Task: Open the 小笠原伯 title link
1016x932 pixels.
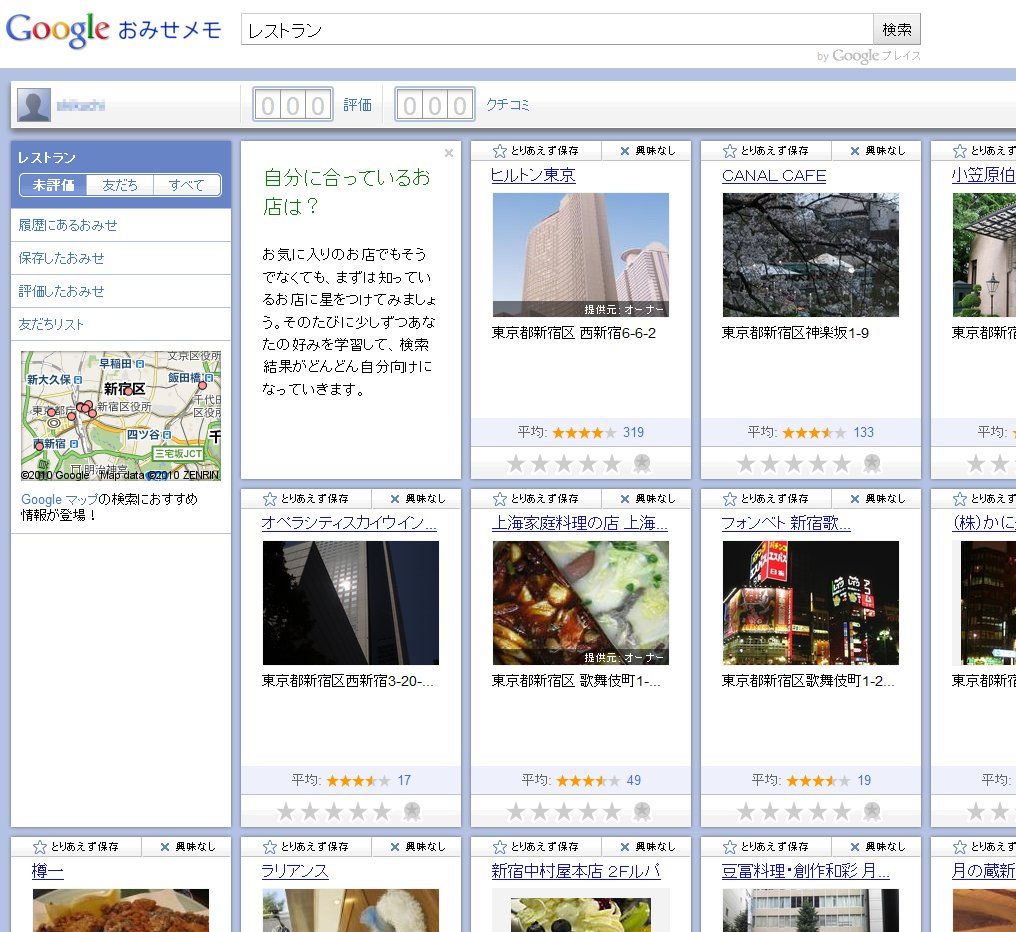Action: (x=983, y=175)
